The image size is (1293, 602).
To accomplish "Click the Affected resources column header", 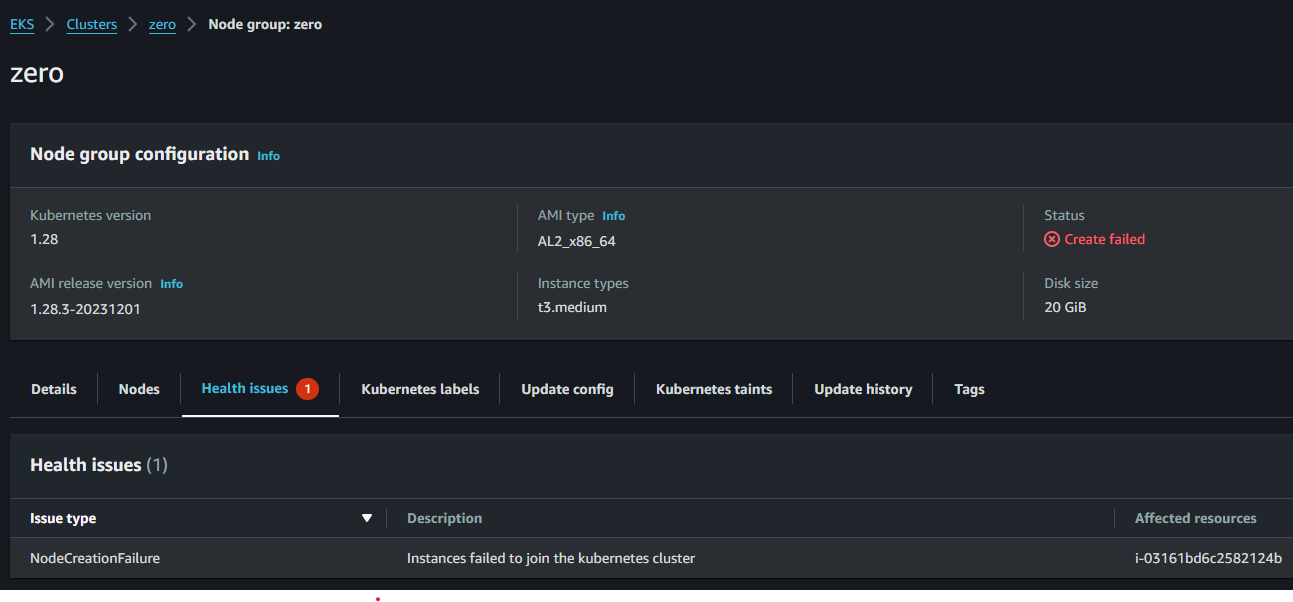I will [x=1195, y=518].
